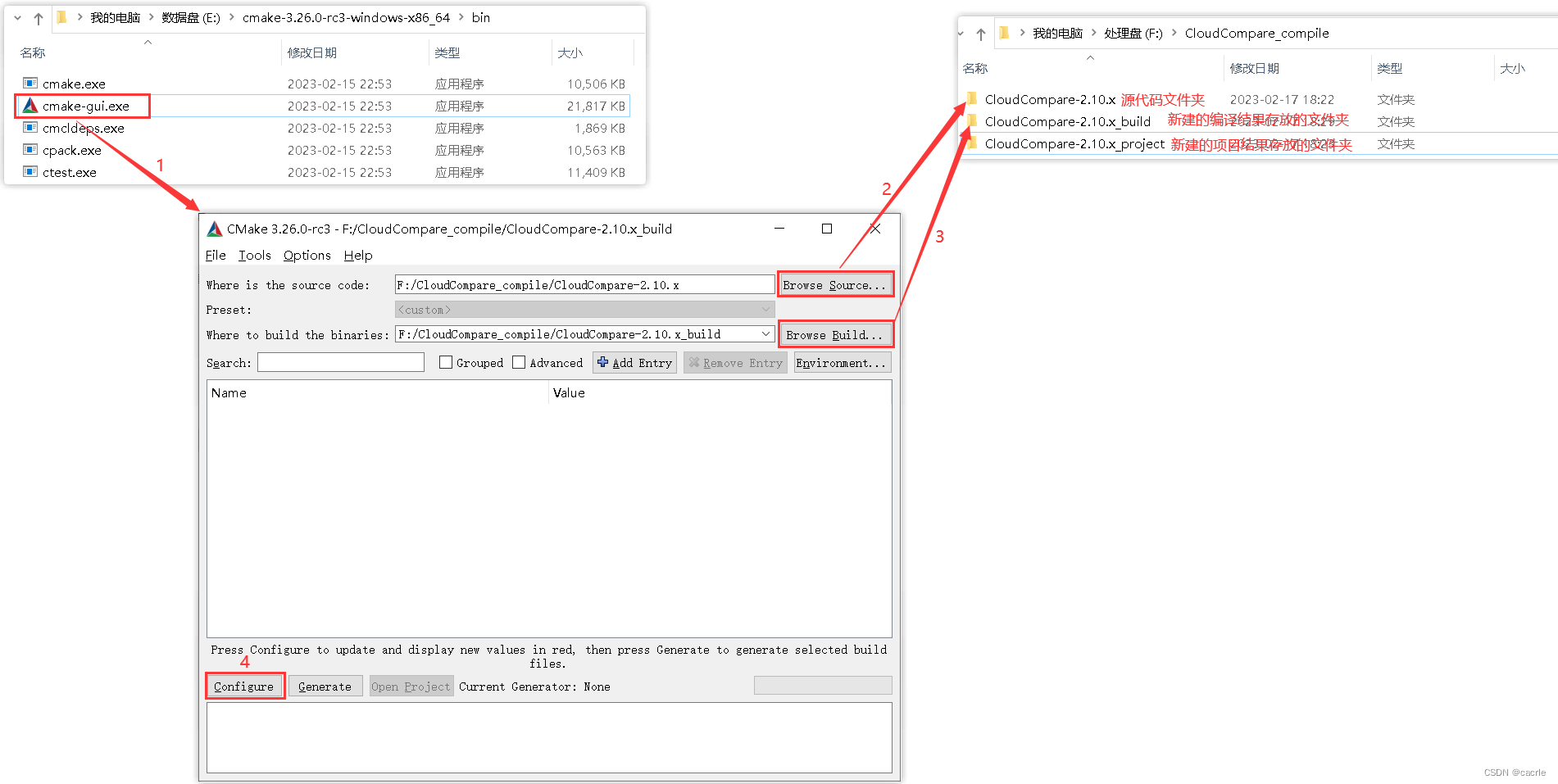Click inside the Search field

[340, 362]
